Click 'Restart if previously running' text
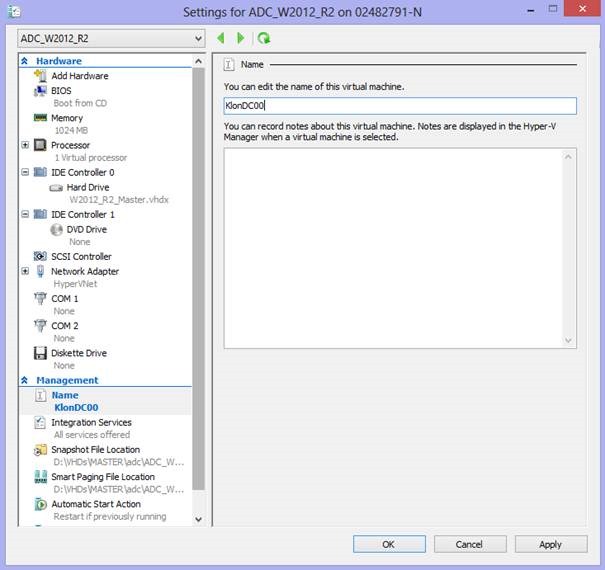Viewport: 605px width, 570px height. [110, 516]
